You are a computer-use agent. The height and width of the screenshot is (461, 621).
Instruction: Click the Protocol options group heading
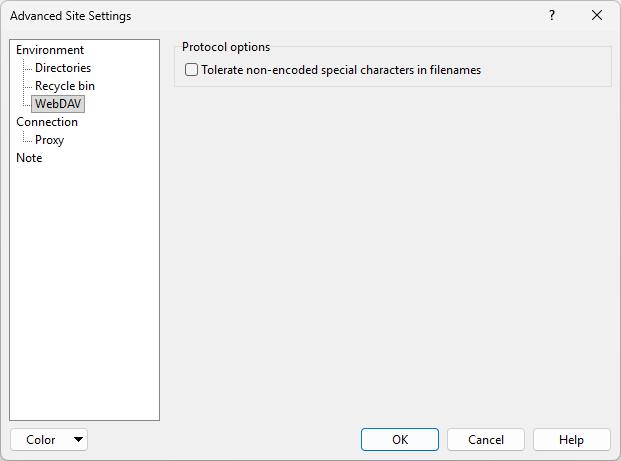click(x=226, y=47)
